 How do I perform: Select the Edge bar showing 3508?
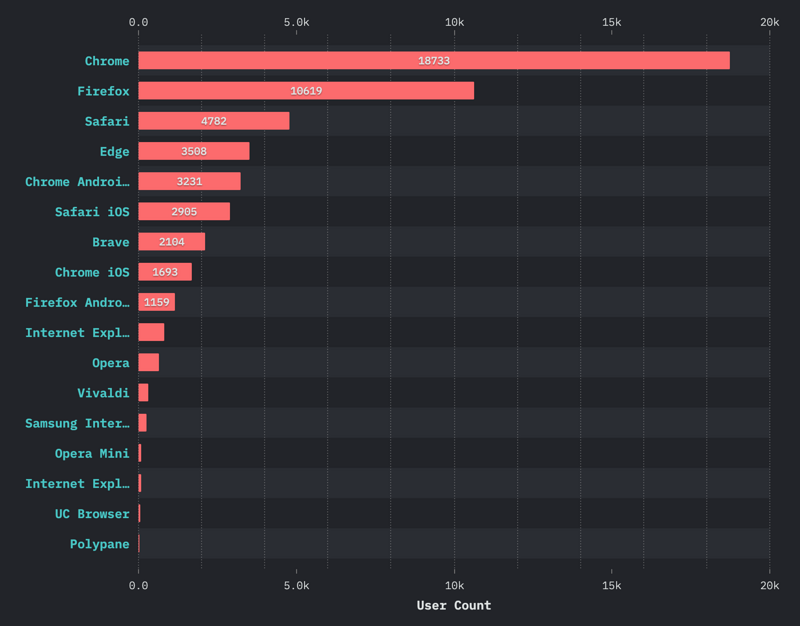click(193, 151)
